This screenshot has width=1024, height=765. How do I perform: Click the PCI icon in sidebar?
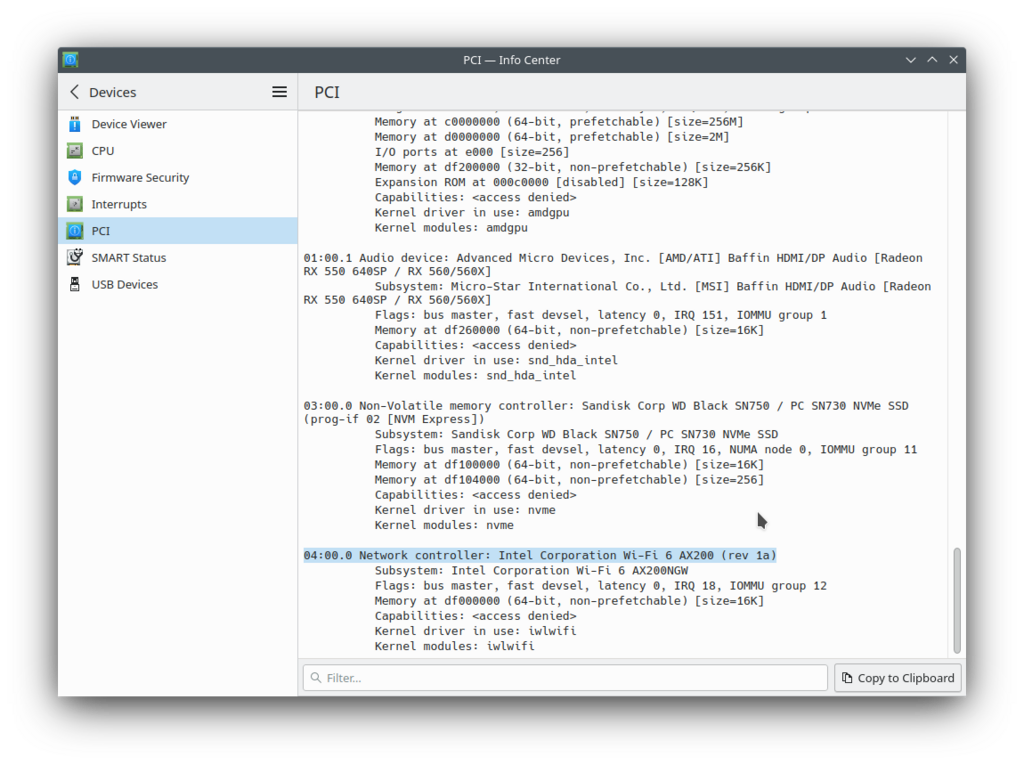74,231
